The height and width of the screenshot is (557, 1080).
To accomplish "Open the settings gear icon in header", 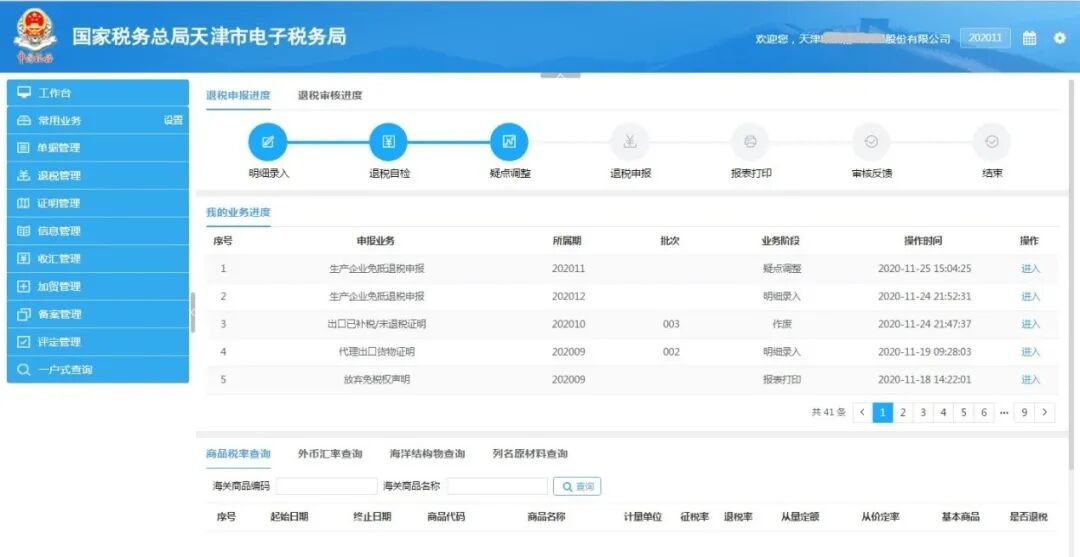I will pyautogui.click(x=1059, y=39).
